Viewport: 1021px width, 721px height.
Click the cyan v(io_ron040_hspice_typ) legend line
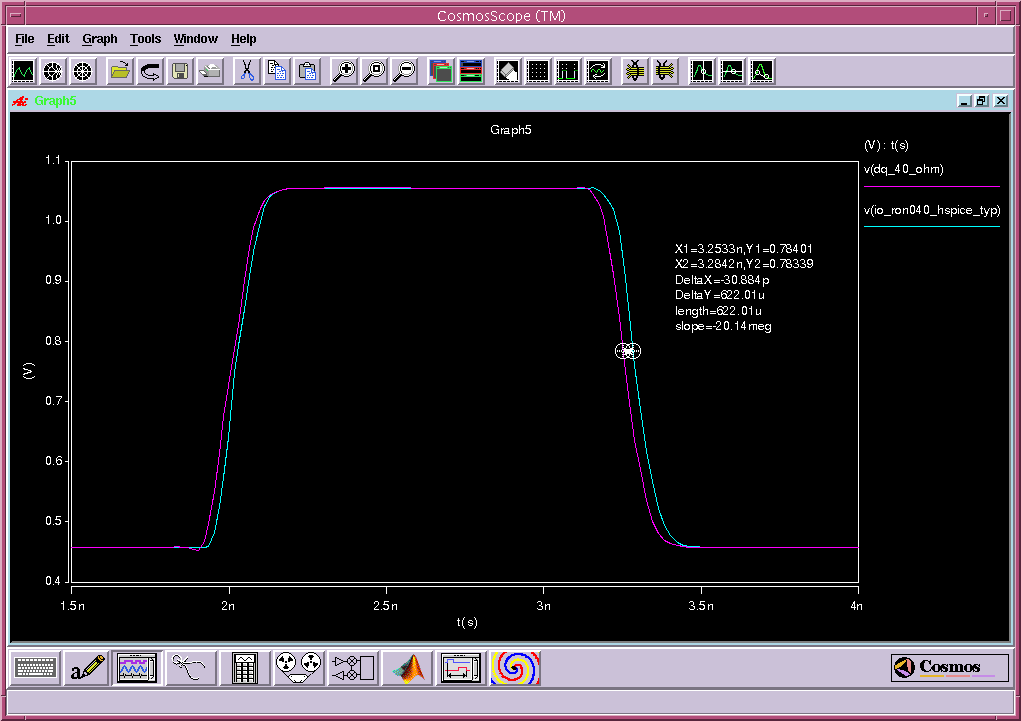click(931, 227)
